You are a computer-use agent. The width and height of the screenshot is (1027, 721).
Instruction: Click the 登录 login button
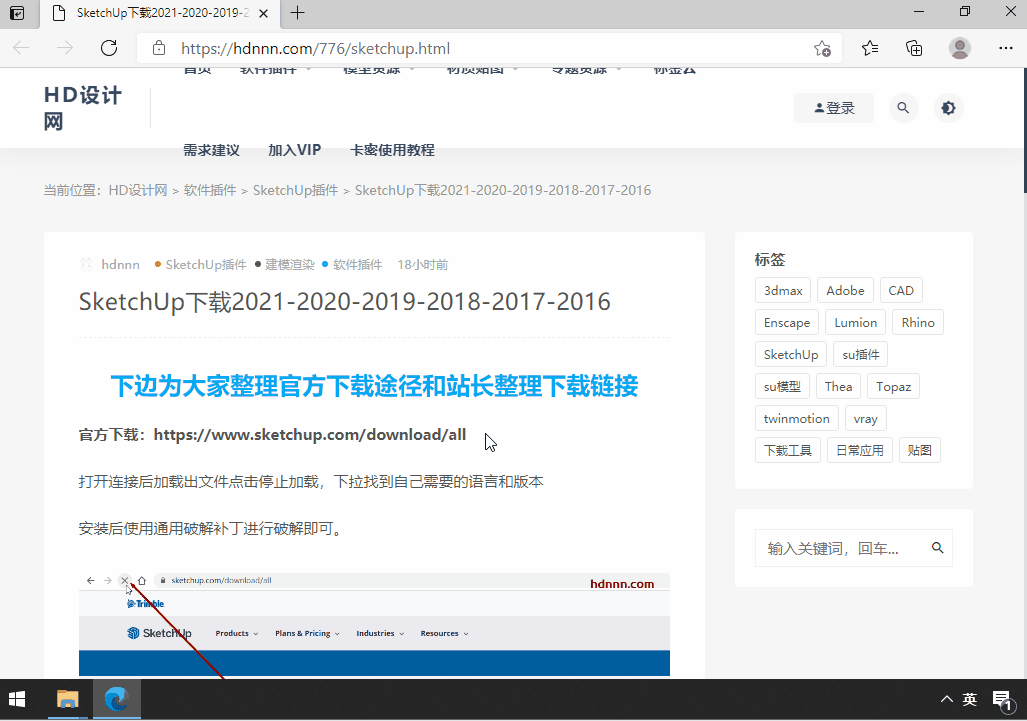coord(834,108)
